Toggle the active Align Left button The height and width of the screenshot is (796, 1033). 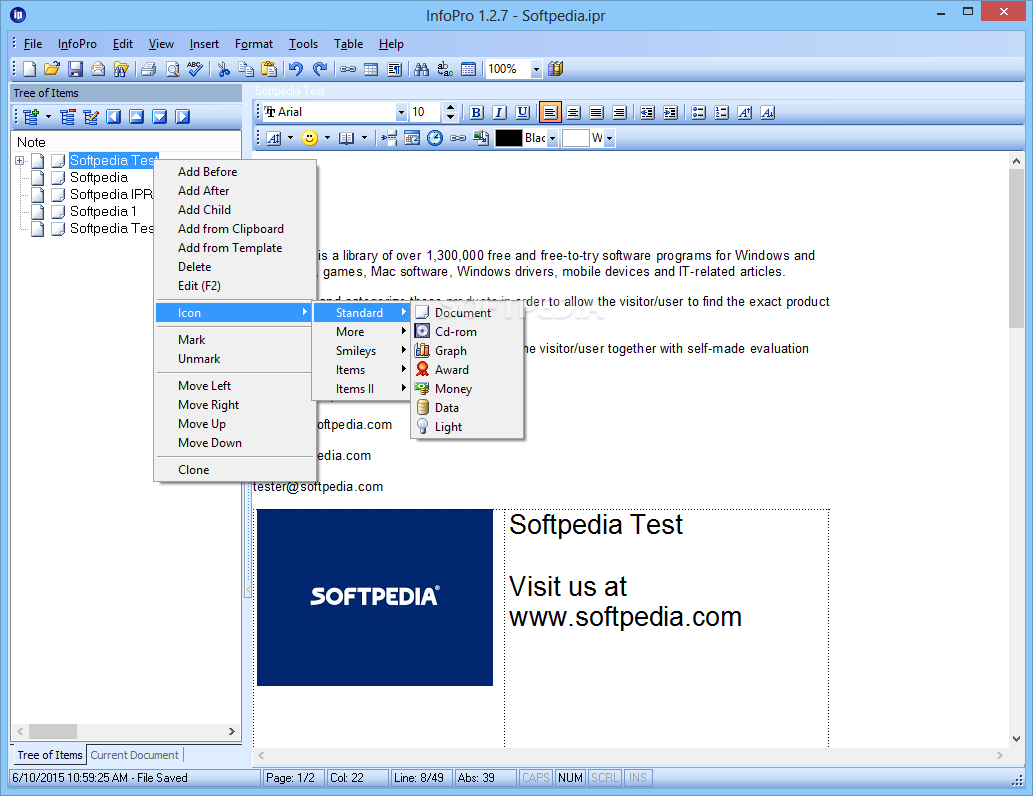(550, 113)
